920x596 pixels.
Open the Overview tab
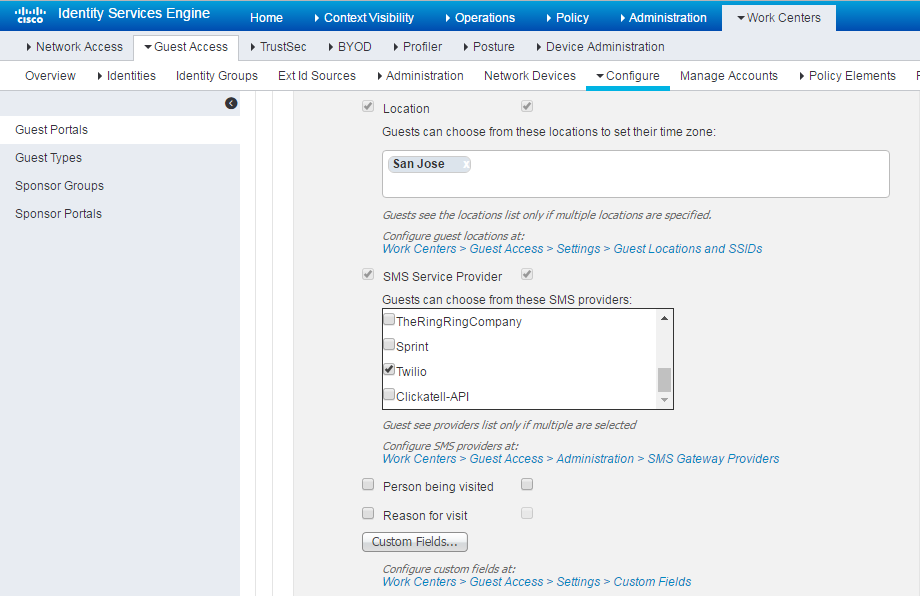[50, 76]
